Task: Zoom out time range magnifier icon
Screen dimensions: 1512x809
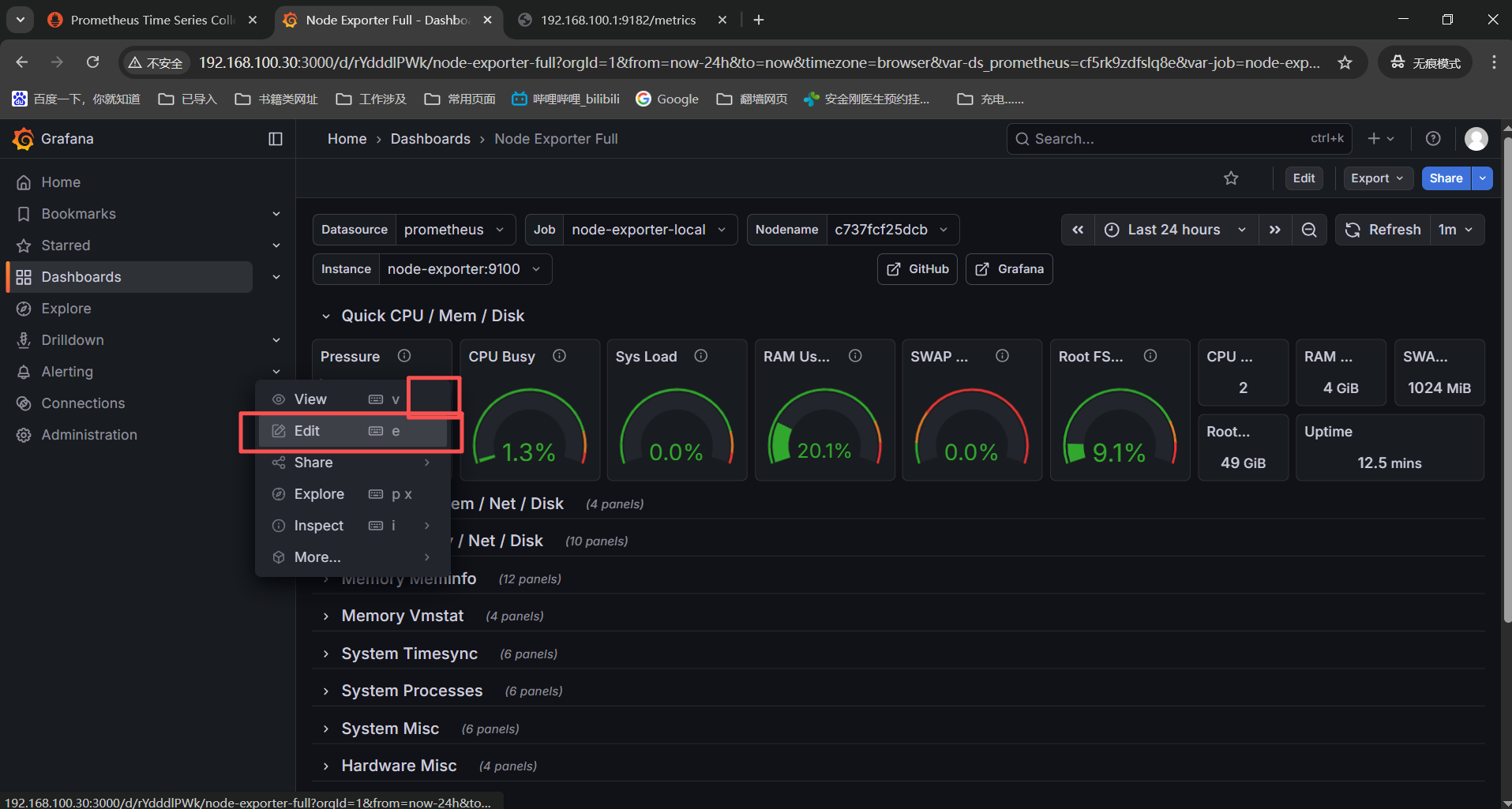Action: (x=1309, y=230)
